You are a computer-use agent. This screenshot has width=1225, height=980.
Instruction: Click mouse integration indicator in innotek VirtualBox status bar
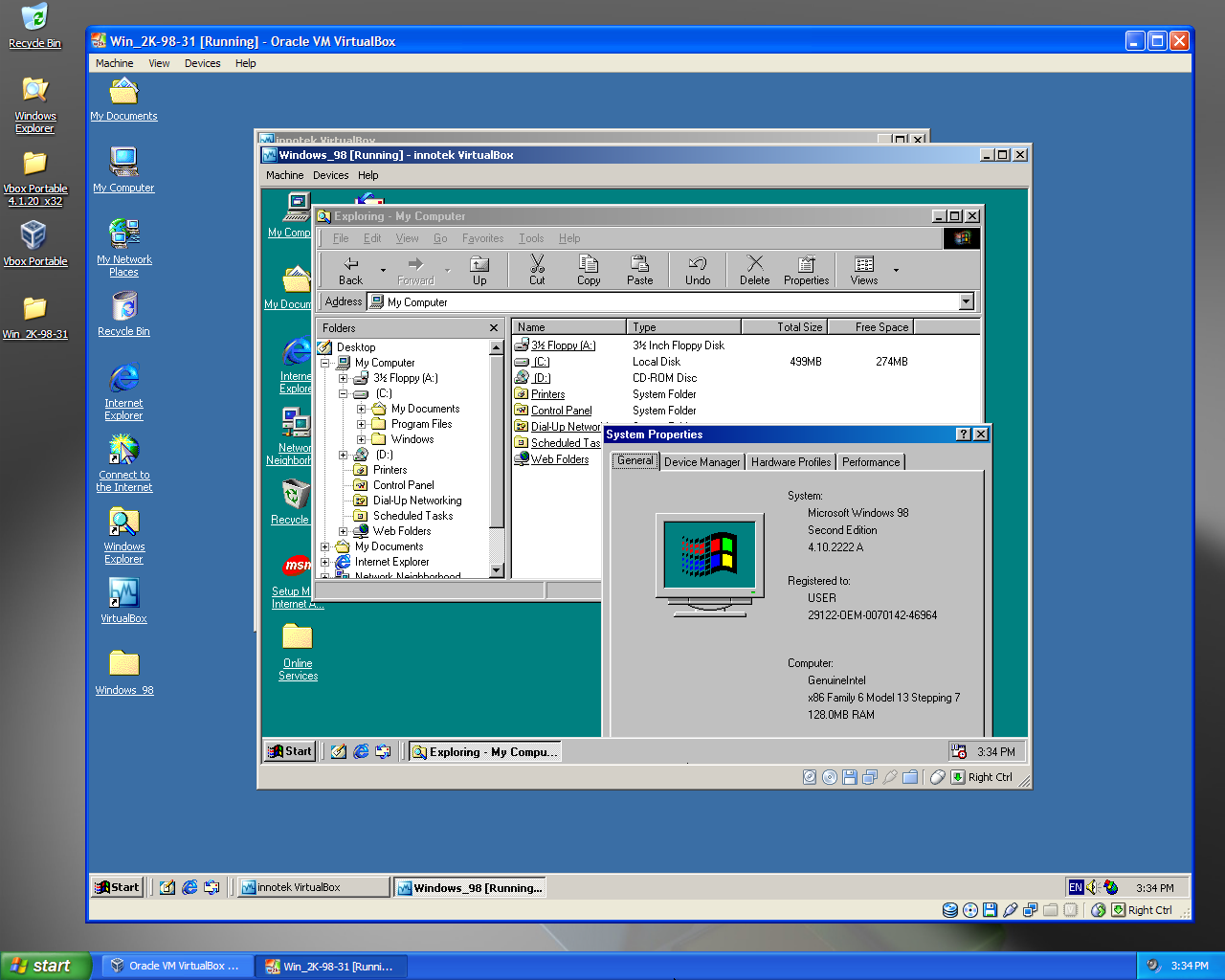[938, 777]
